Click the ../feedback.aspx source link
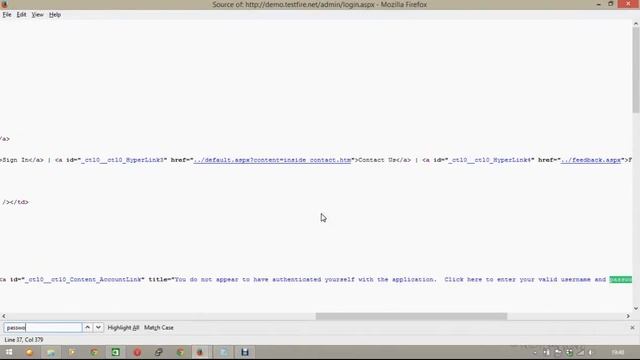The height and width of the screenshot is (360, 640). tap(591, 160)
